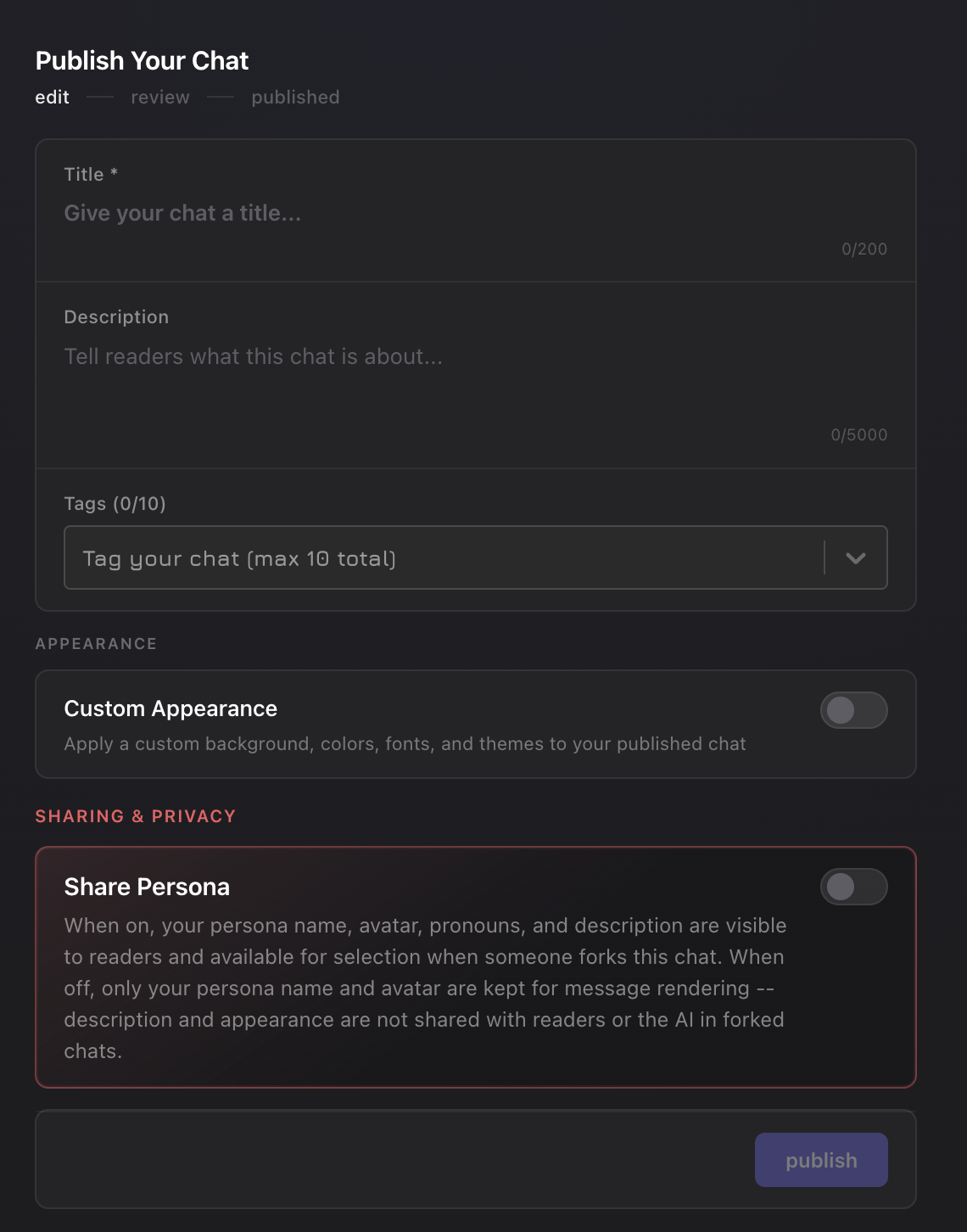Select the published step
This screenshot has height=1232, width=967.
pyautogui.click(x=294, y=97)
